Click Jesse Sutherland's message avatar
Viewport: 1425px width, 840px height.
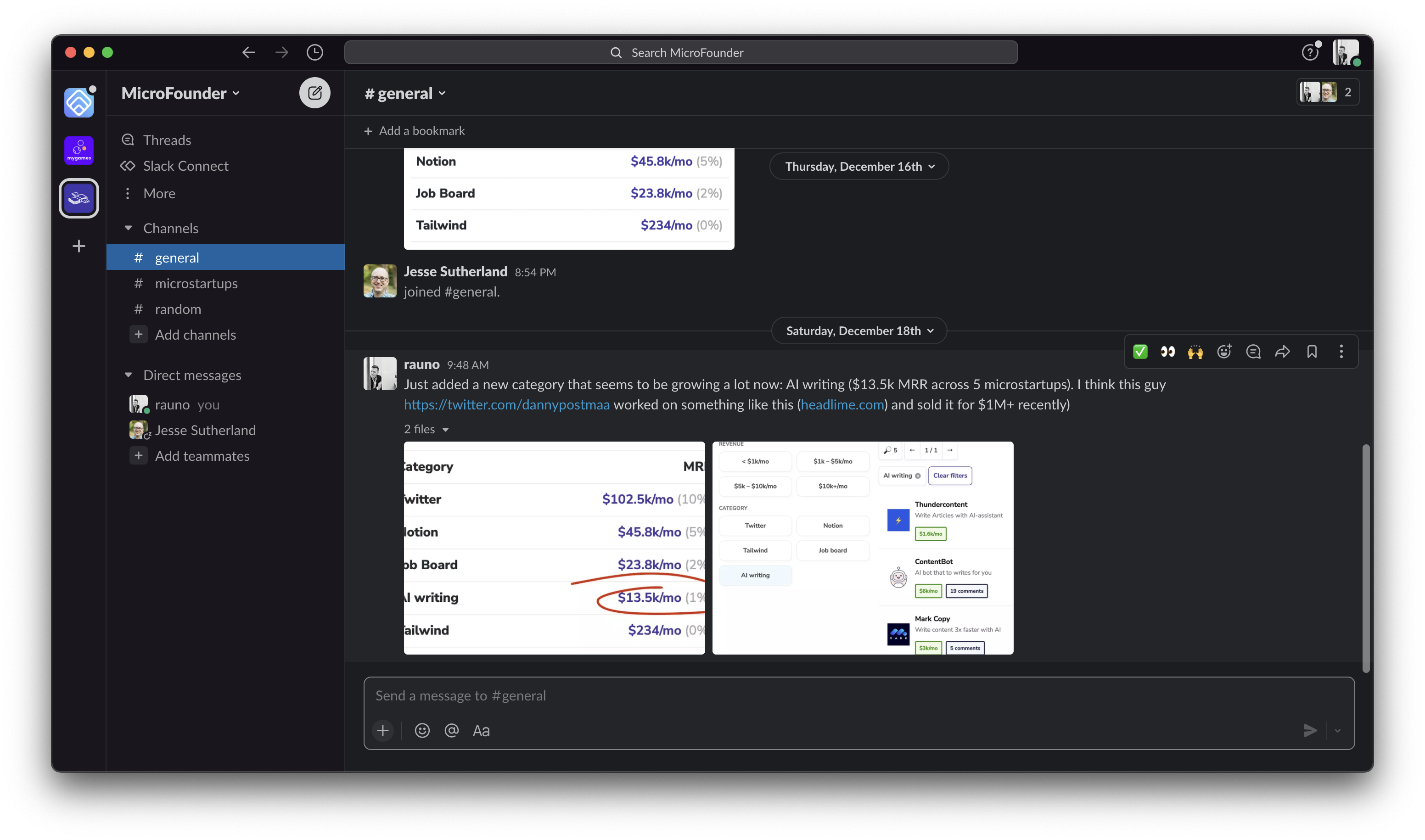[x=379, y=281]
